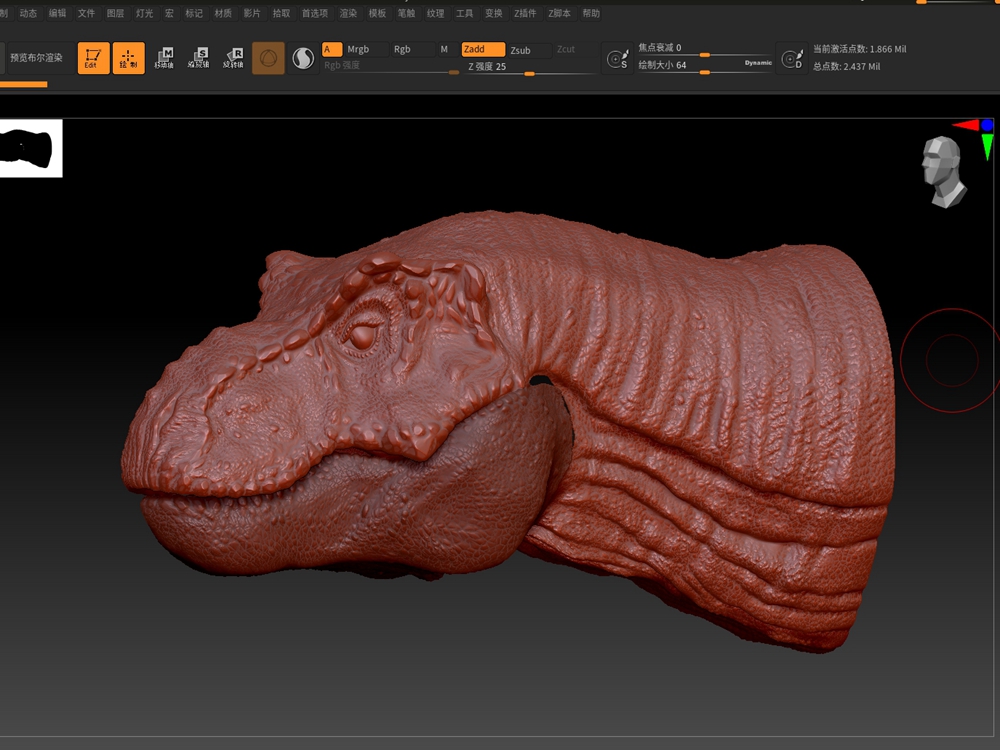Switch to the Move axis (M) tool
Screen dimensions: 1000x750
click(164, 58)
